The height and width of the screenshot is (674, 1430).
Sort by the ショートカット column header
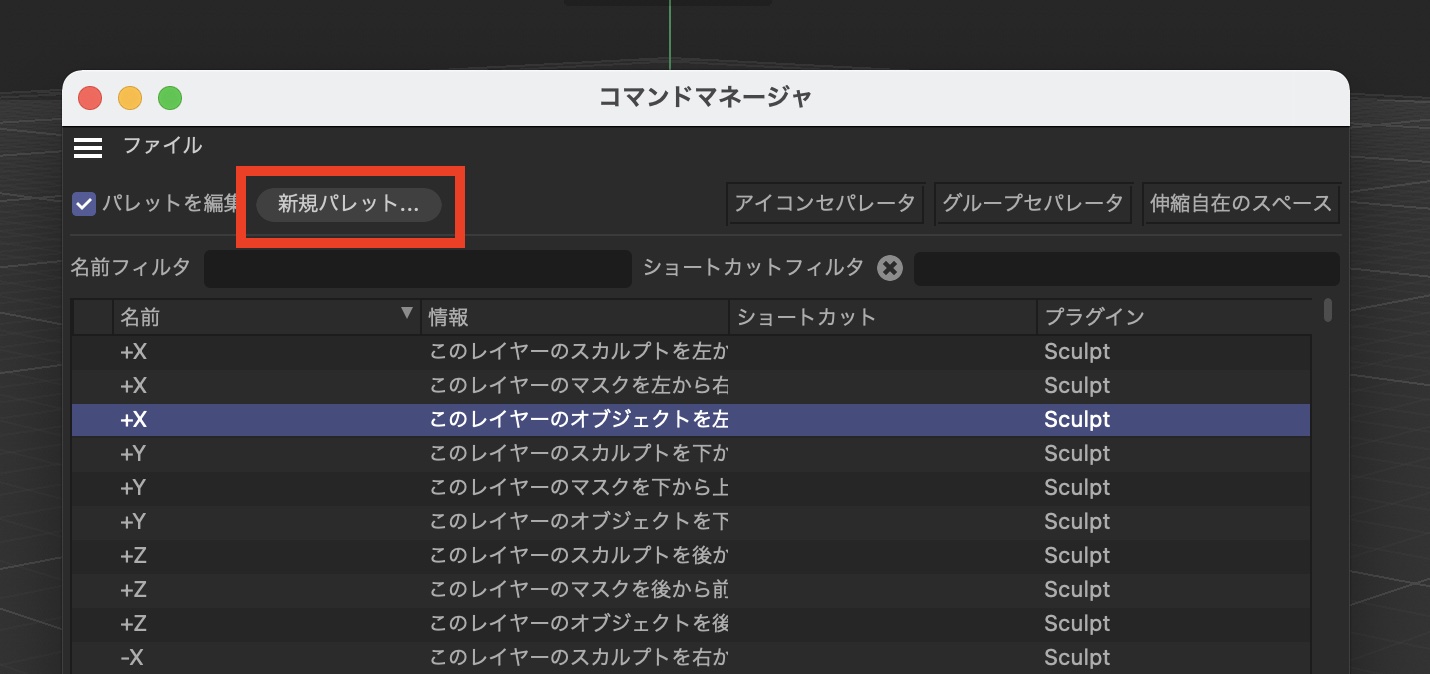[x=882, y=317]
